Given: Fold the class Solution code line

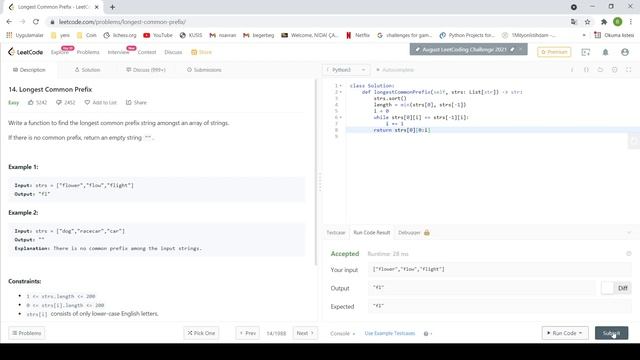Looking at the screenshot, I should pos(341,86).
